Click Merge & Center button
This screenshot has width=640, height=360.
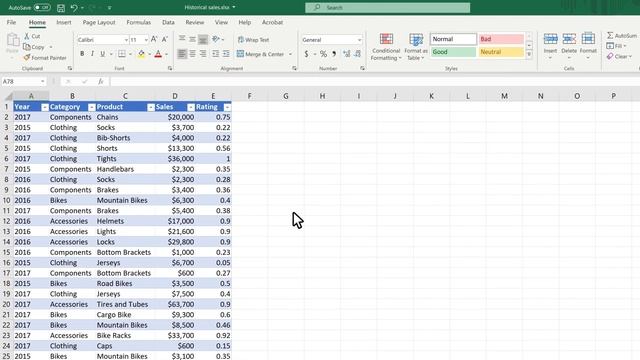260,54
